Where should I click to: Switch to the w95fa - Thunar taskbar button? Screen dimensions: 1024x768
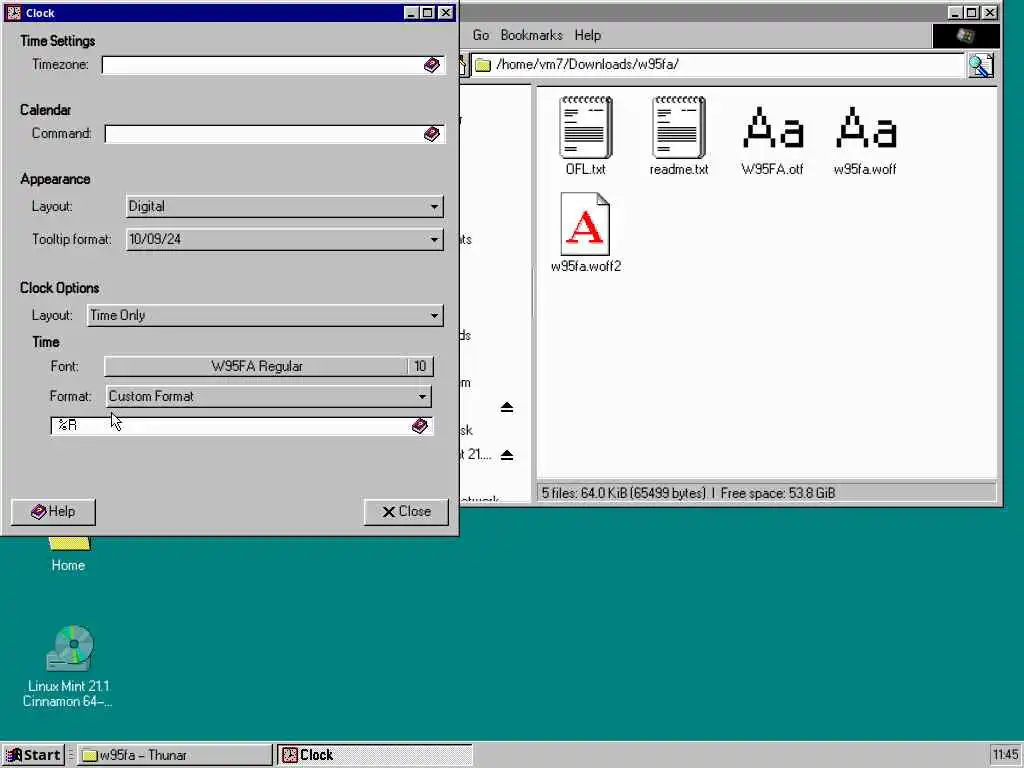(174, 755)
